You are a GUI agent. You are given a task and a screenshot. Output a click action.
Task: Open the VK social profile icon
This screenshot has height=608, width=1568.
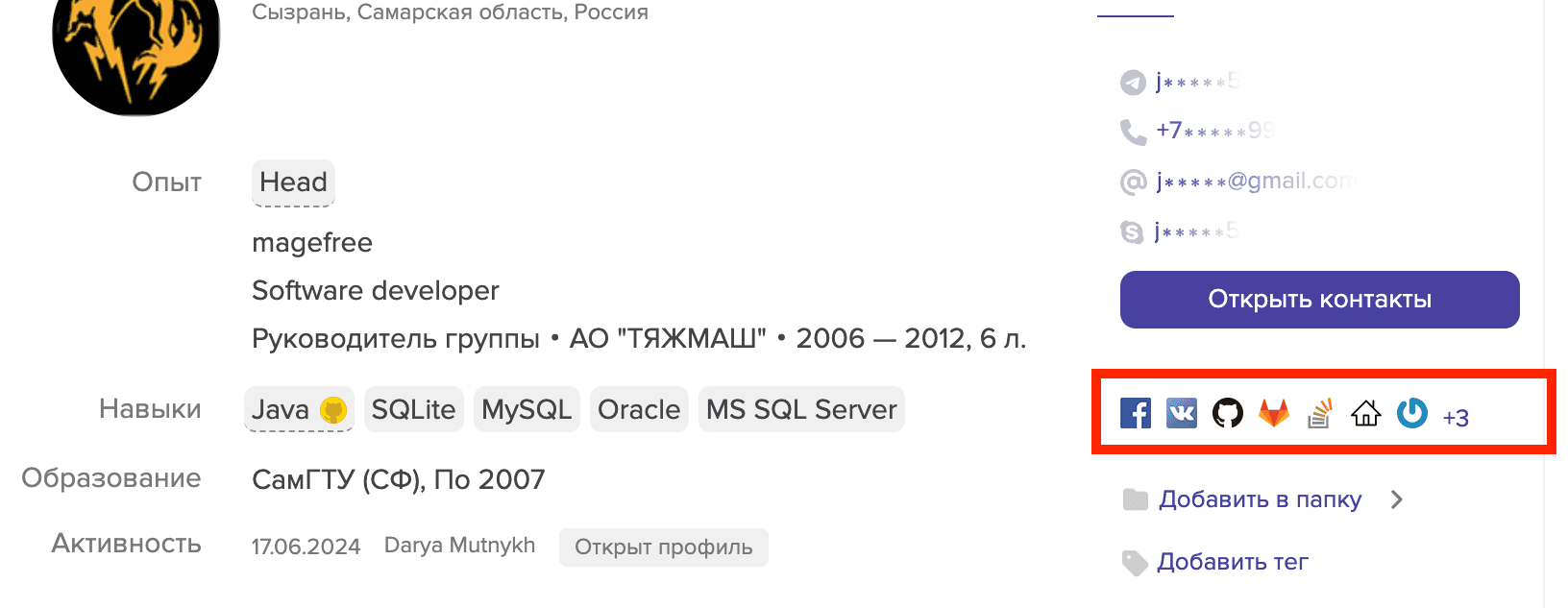pos(1182,413)
